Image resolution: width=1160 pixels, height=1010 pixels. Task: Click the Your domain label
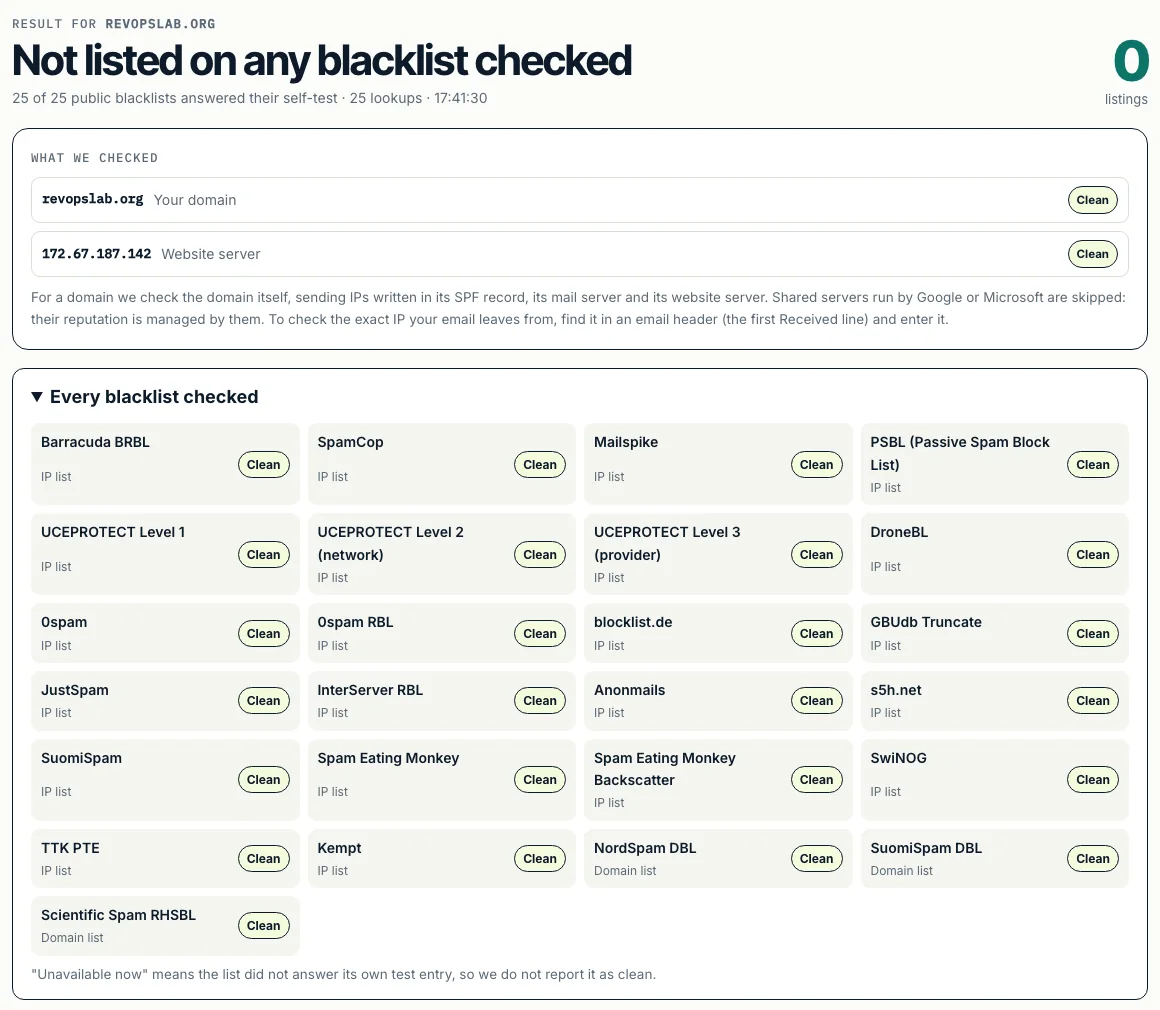click(x=195, y=200)
